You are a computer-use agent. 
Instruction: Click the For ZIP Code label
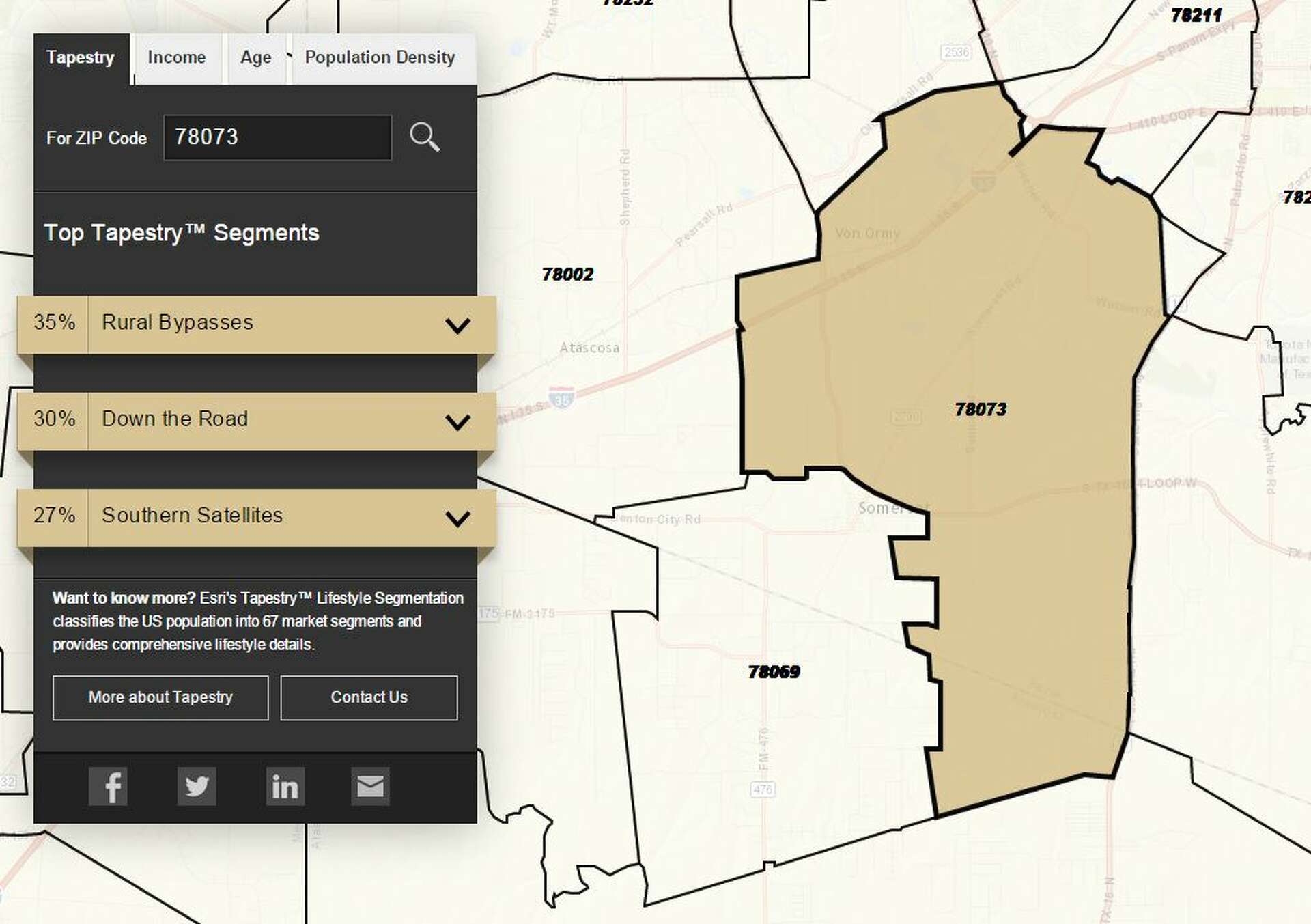coord(96,138)
